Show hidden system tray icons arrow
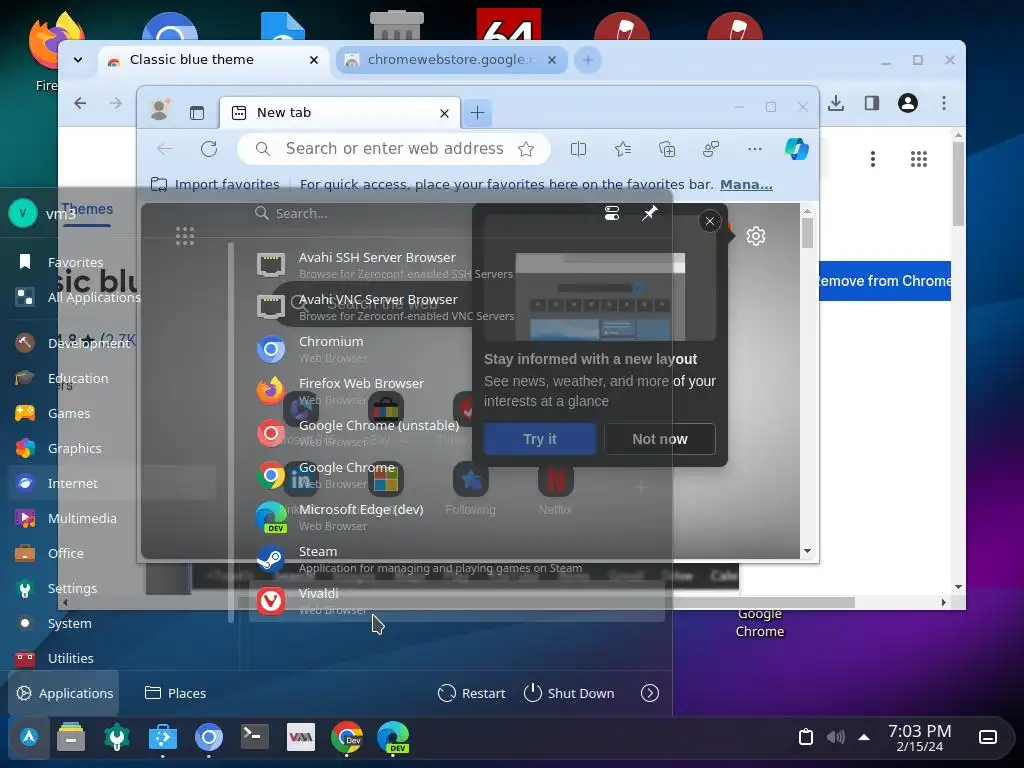1024x768 pixels. 864,737
